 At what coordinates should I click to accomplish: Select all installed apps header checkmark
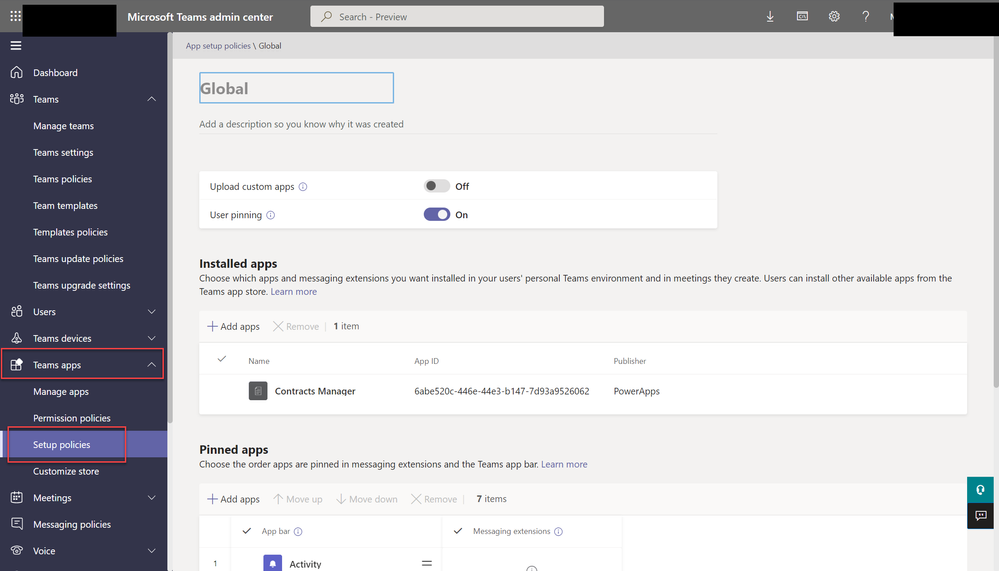pyautogui.click(x=221, y=359)
